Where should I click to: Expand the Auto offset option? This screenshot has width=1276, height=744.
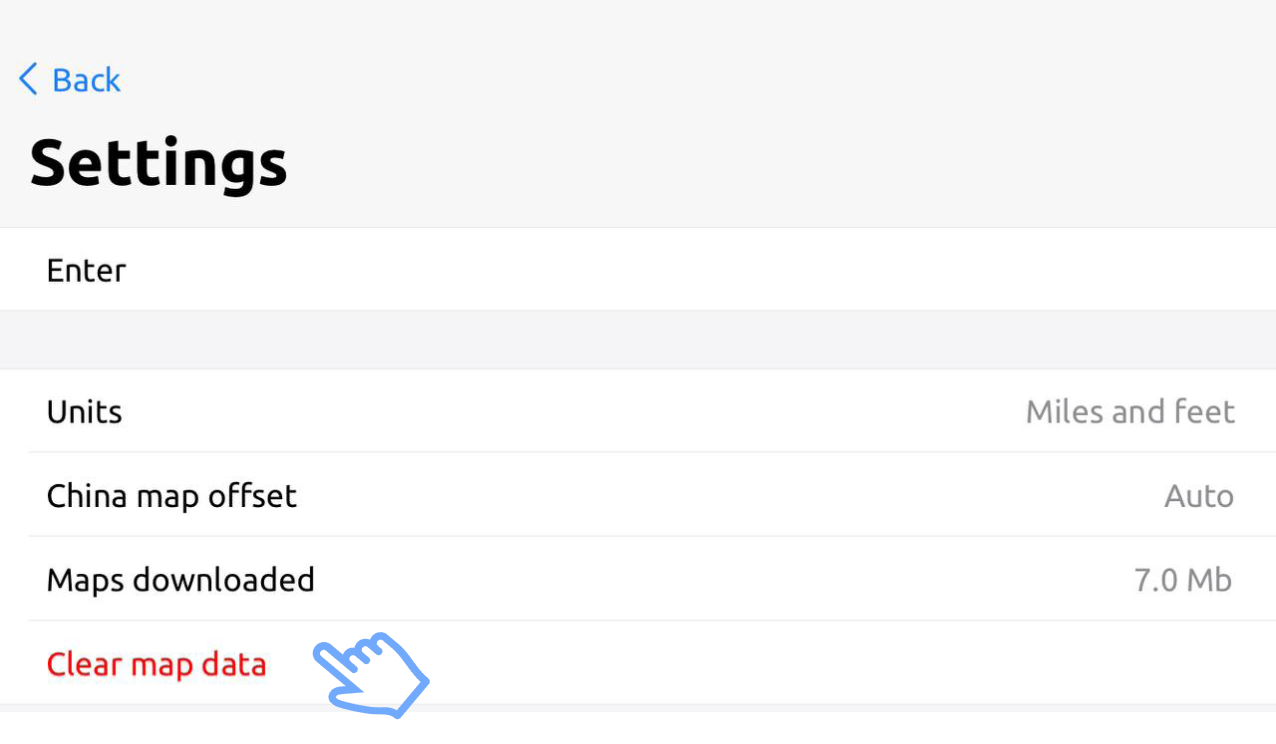pos(1198,496)
